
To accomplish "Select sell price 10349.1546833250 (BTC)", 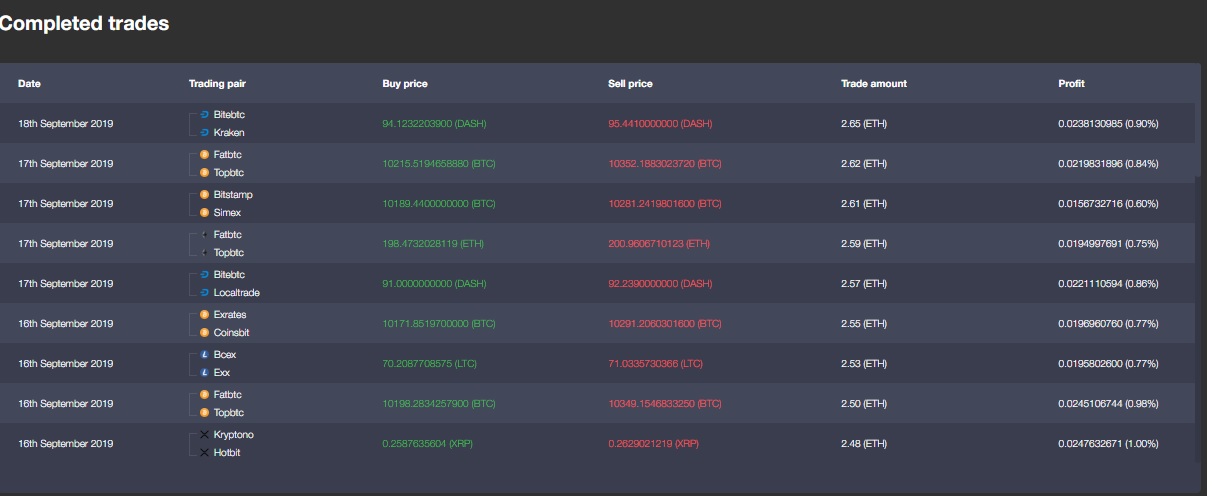I will 665,404.
